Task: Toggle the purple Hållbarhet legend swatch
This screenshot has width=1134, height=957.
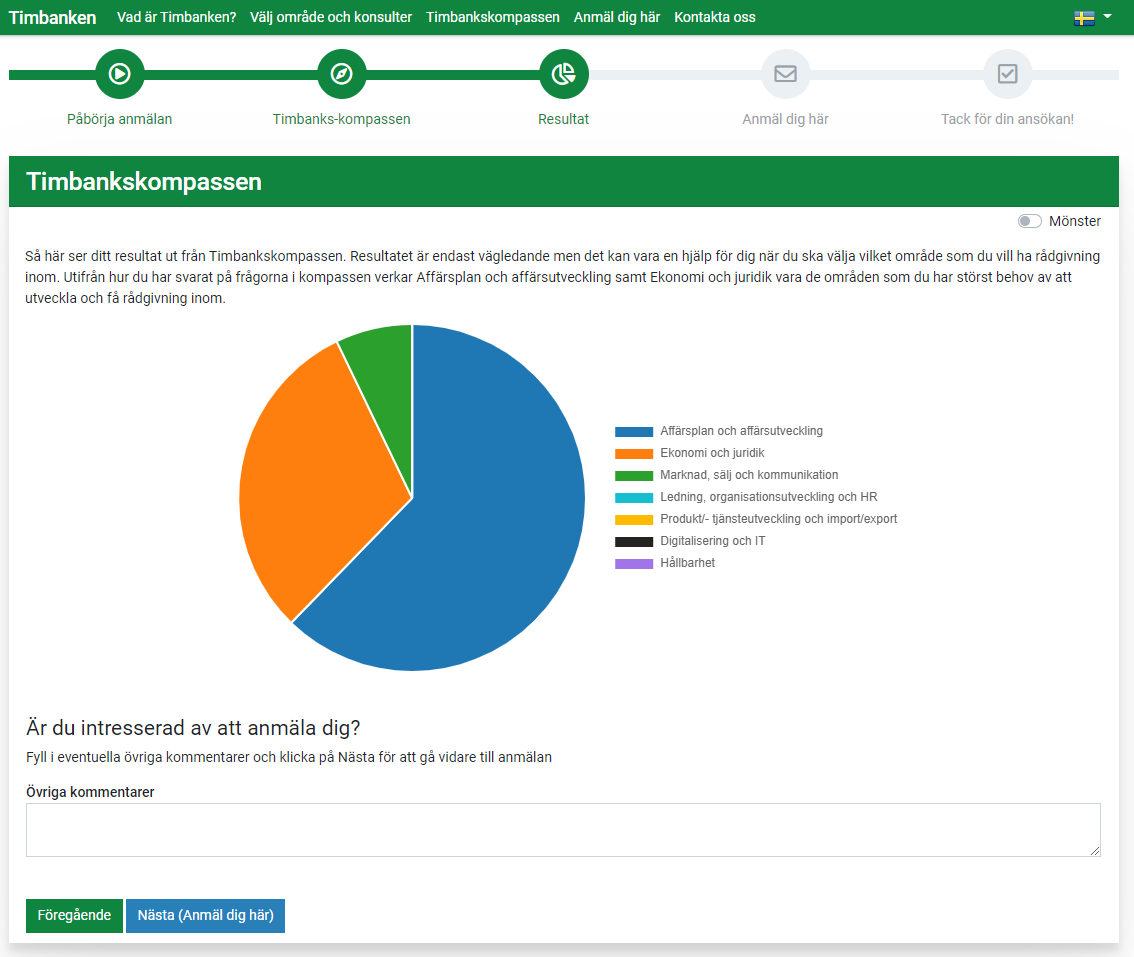Action: coord(633,564)
